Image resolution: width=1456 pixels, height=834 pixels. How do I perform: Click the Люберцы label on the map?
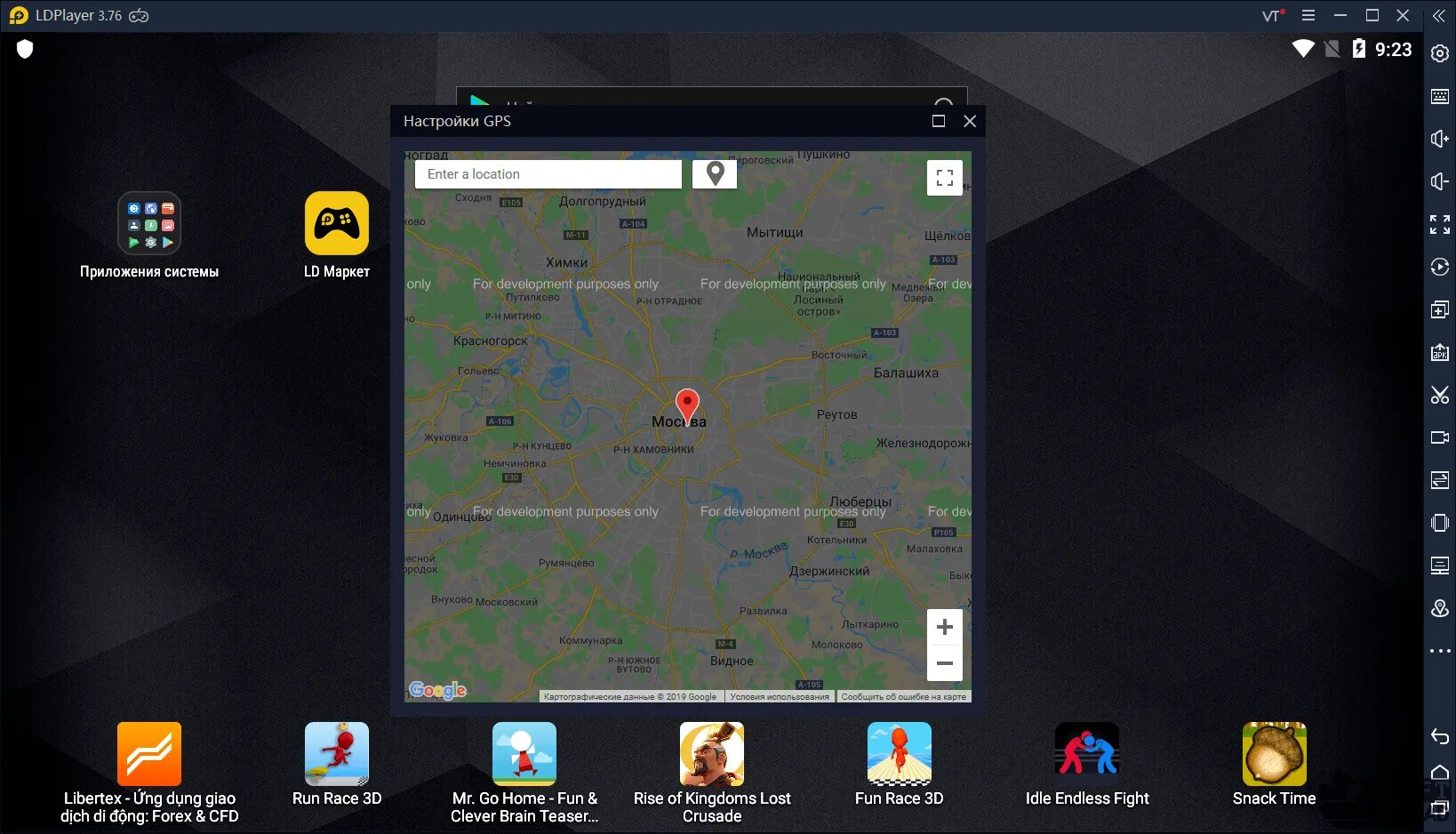click(860, 502)
